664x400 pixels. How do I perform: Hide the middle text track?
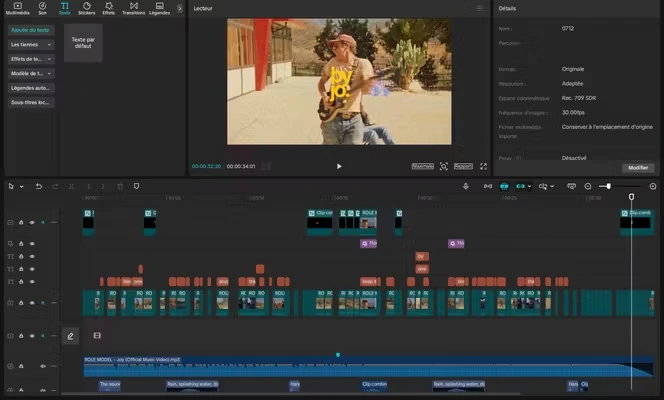point(32,269)
